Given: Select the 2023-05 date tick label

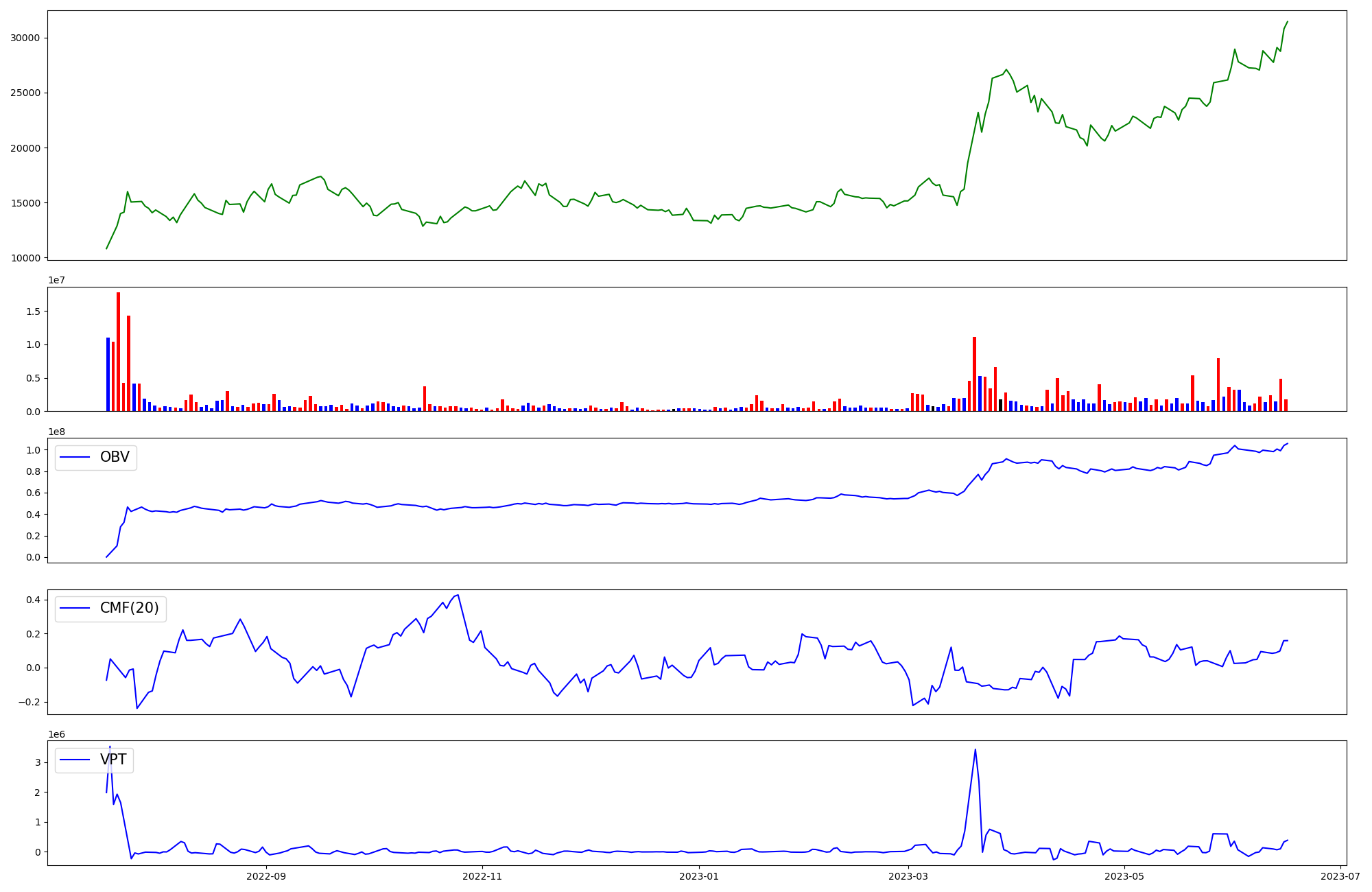Looking at the screenshot, I should [x=1124, y=876].
